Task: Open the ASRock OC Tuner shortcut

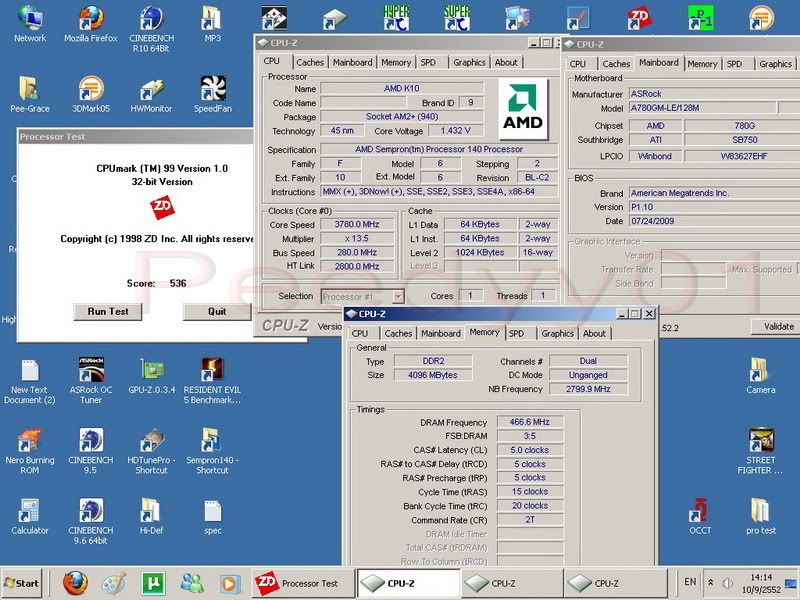Action: tap(91, 381)
